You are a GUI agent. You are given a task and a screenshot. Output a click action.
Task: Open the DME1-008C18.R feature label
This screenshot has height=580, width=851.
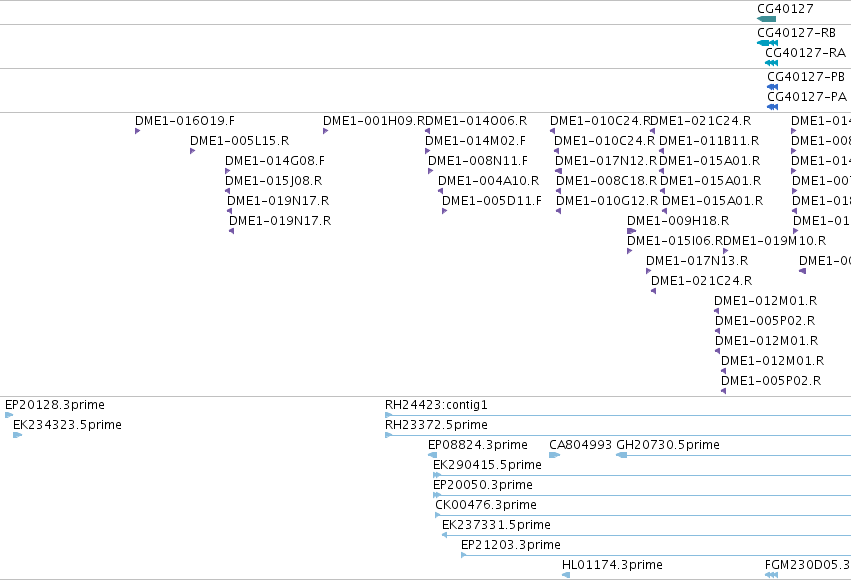click(x=606, y=181)
